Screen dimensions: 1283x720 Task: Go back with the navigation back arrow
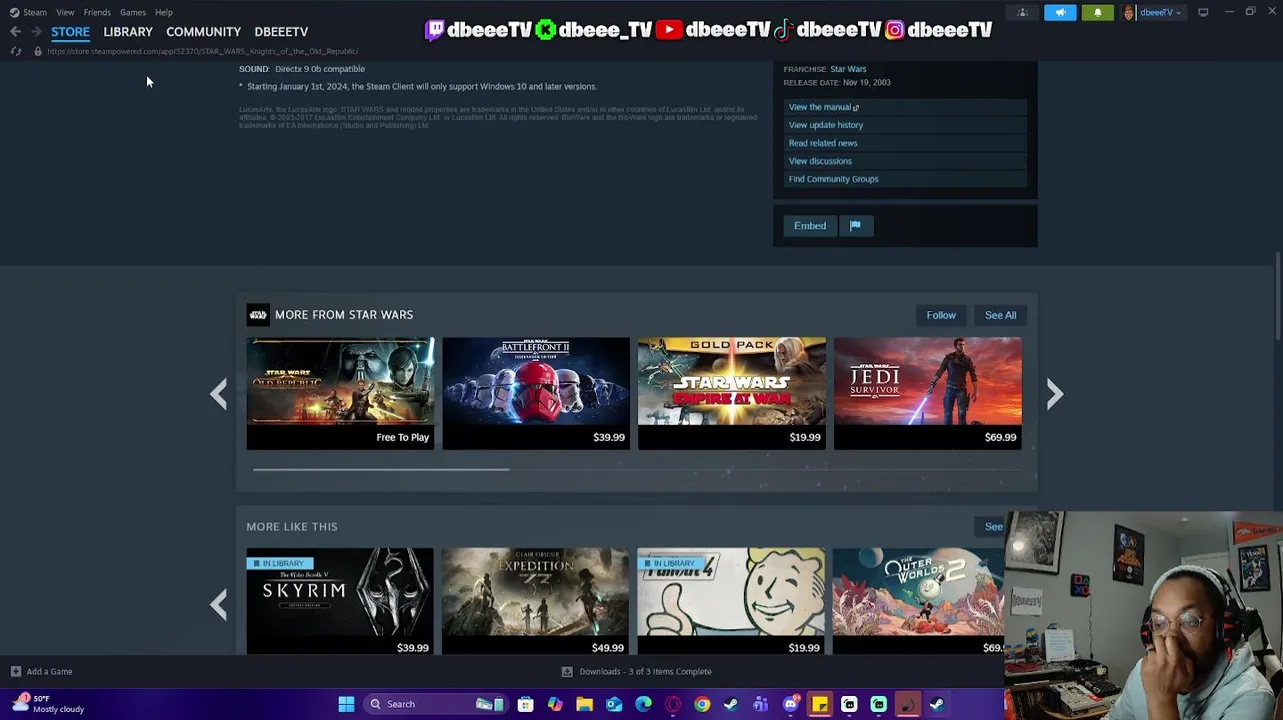click(16, 32)
